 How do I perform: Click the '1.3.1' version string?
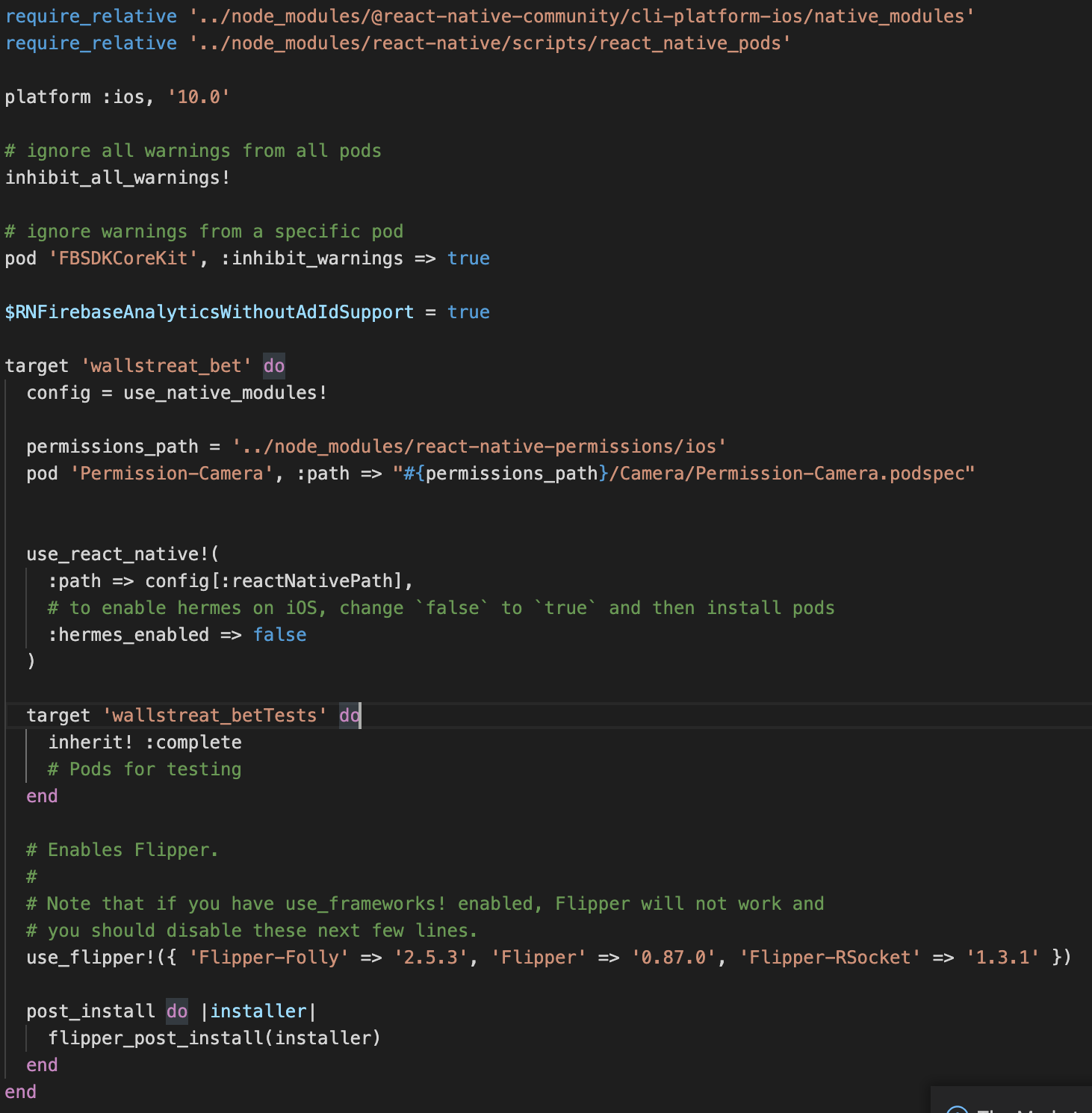coord(1002,958)
